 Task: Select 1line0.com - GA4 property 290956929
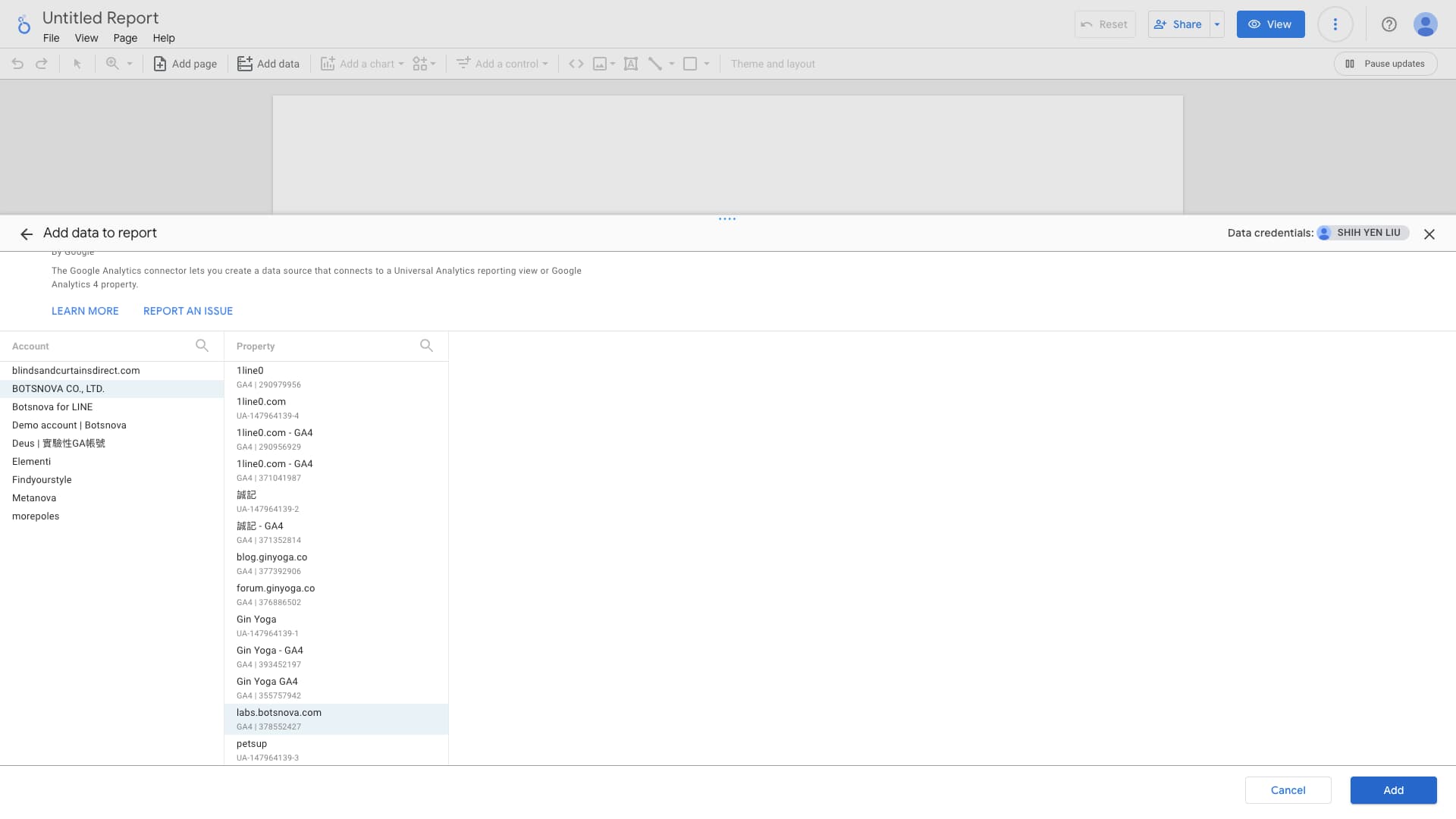tap(336, 439)
